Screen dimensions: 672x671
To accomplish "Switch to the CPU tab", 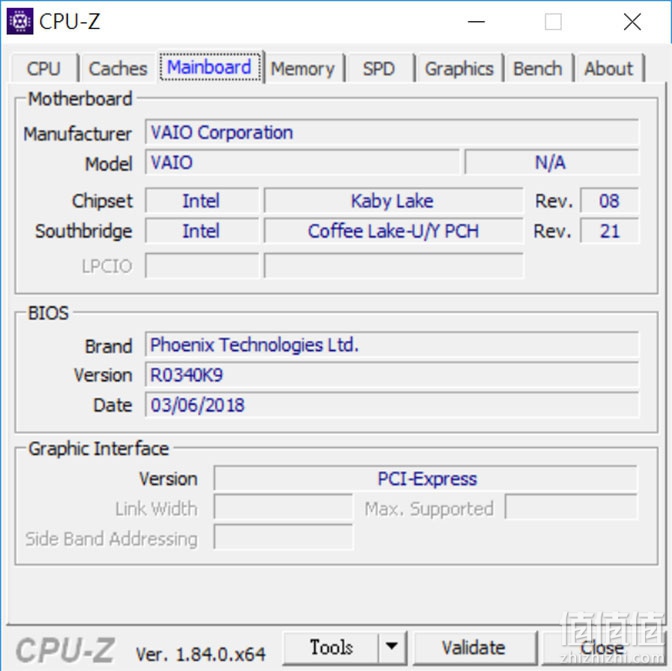I will 44,68.
